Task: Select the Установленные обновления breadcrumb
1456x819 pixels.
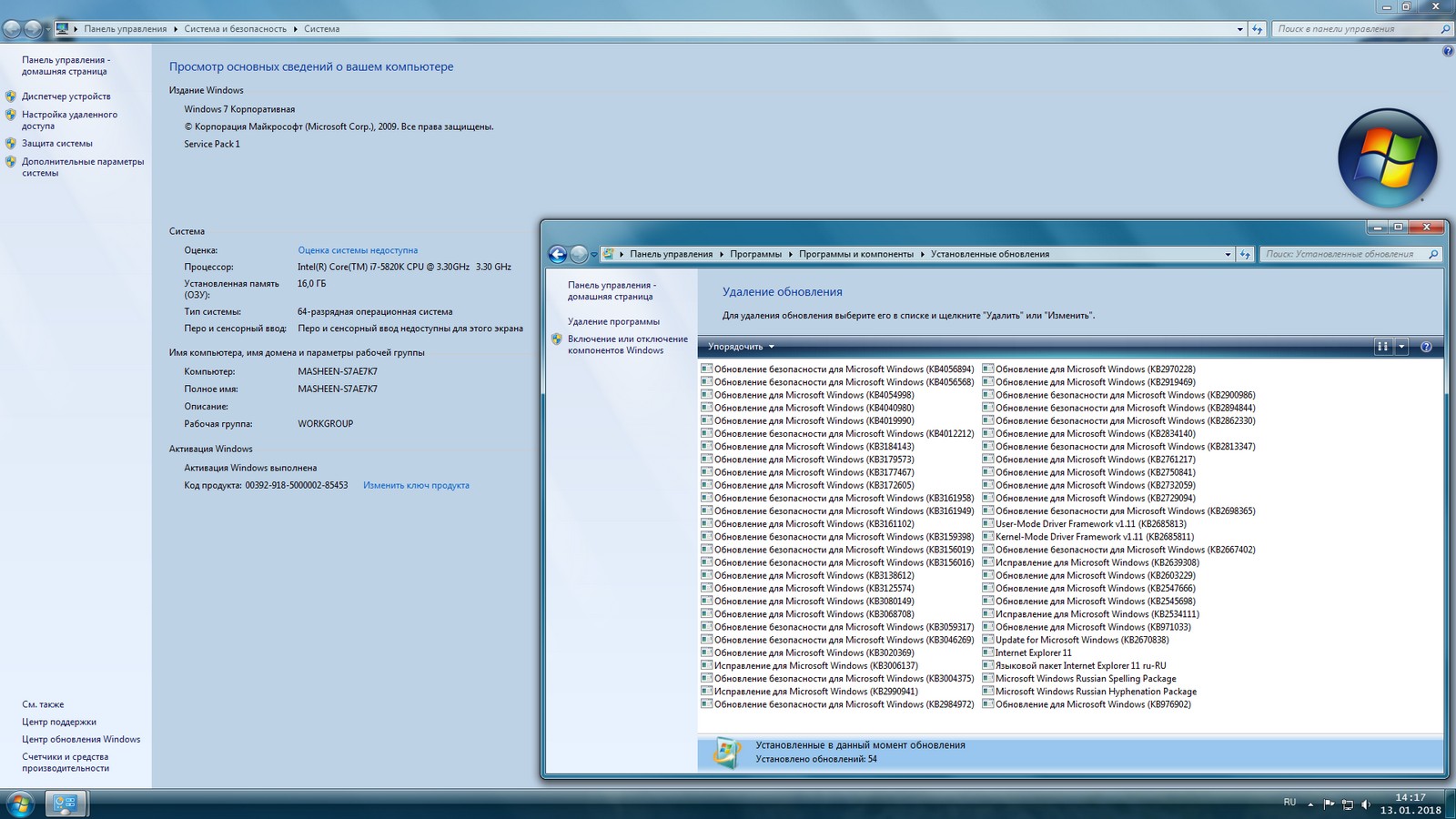Action: coord(990,255)
